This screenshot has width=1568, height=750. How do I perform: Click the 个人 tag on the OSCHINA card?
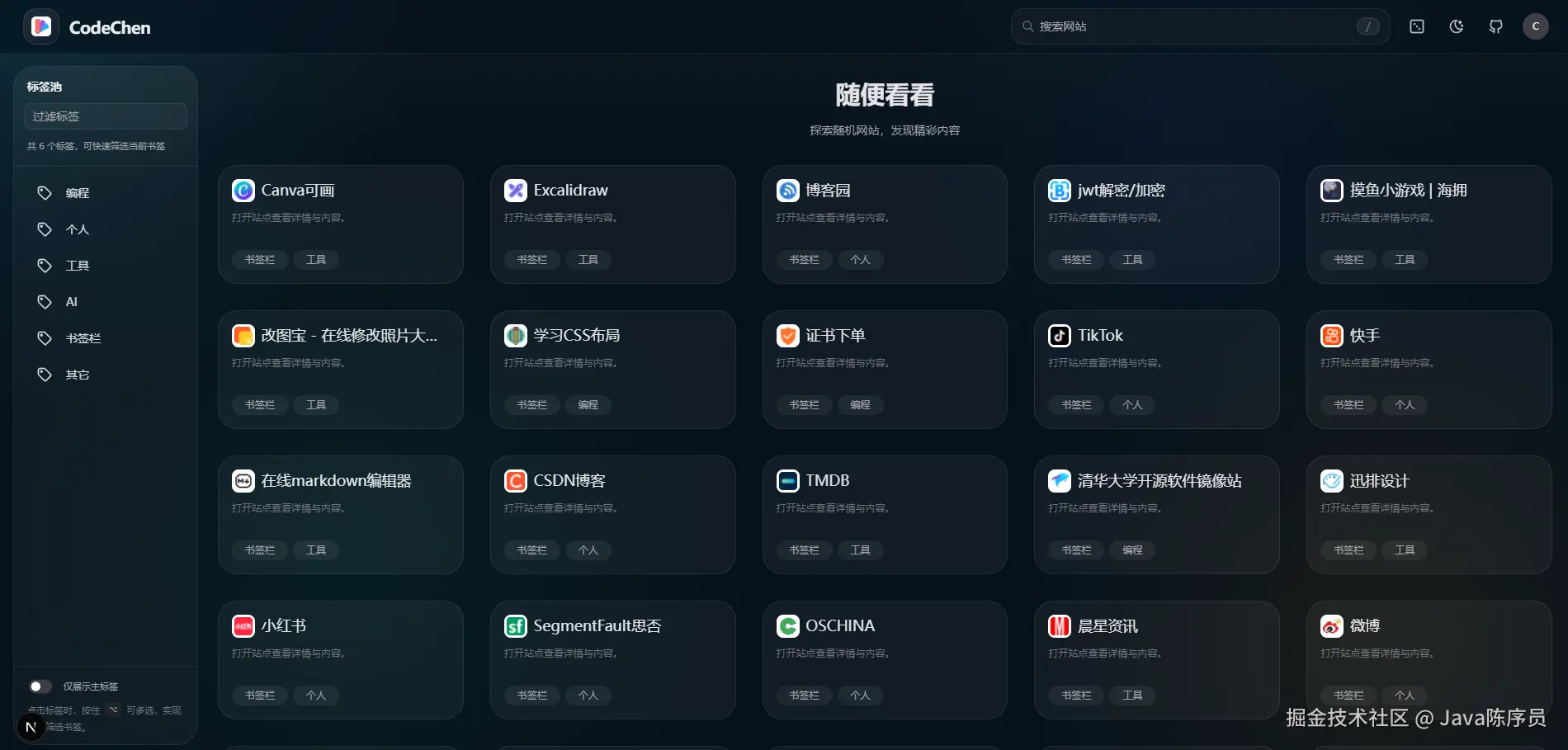point(861,696)
